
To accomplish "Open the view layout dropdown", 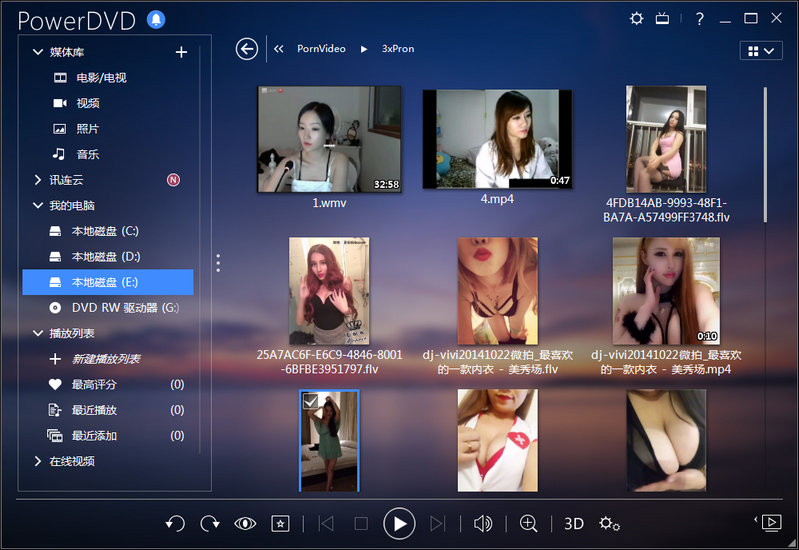I will [x=760, y=50].
